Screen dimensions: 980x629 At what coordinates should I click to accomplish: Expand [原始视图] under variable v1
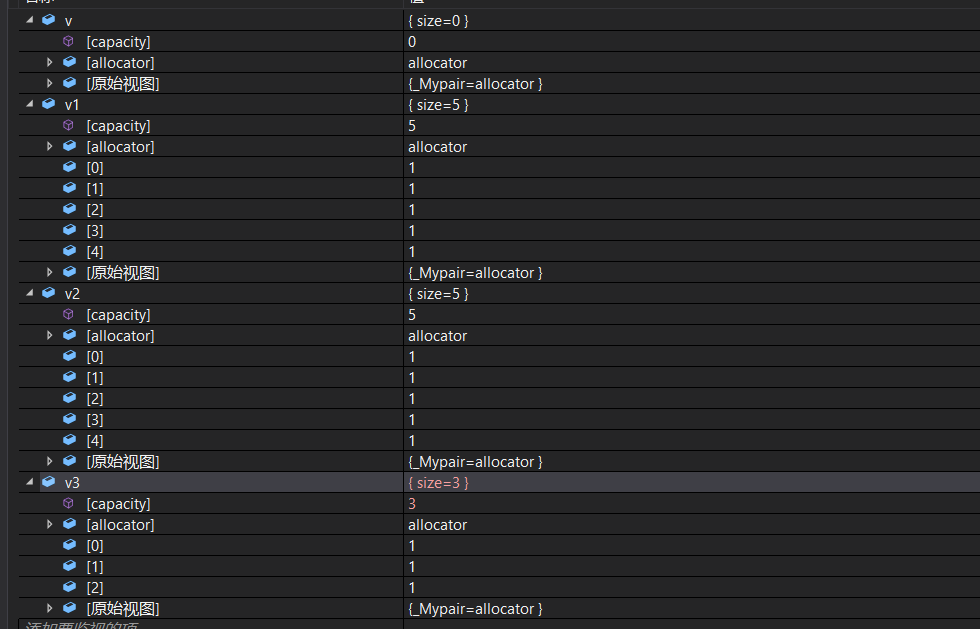(x=49, y=272)
